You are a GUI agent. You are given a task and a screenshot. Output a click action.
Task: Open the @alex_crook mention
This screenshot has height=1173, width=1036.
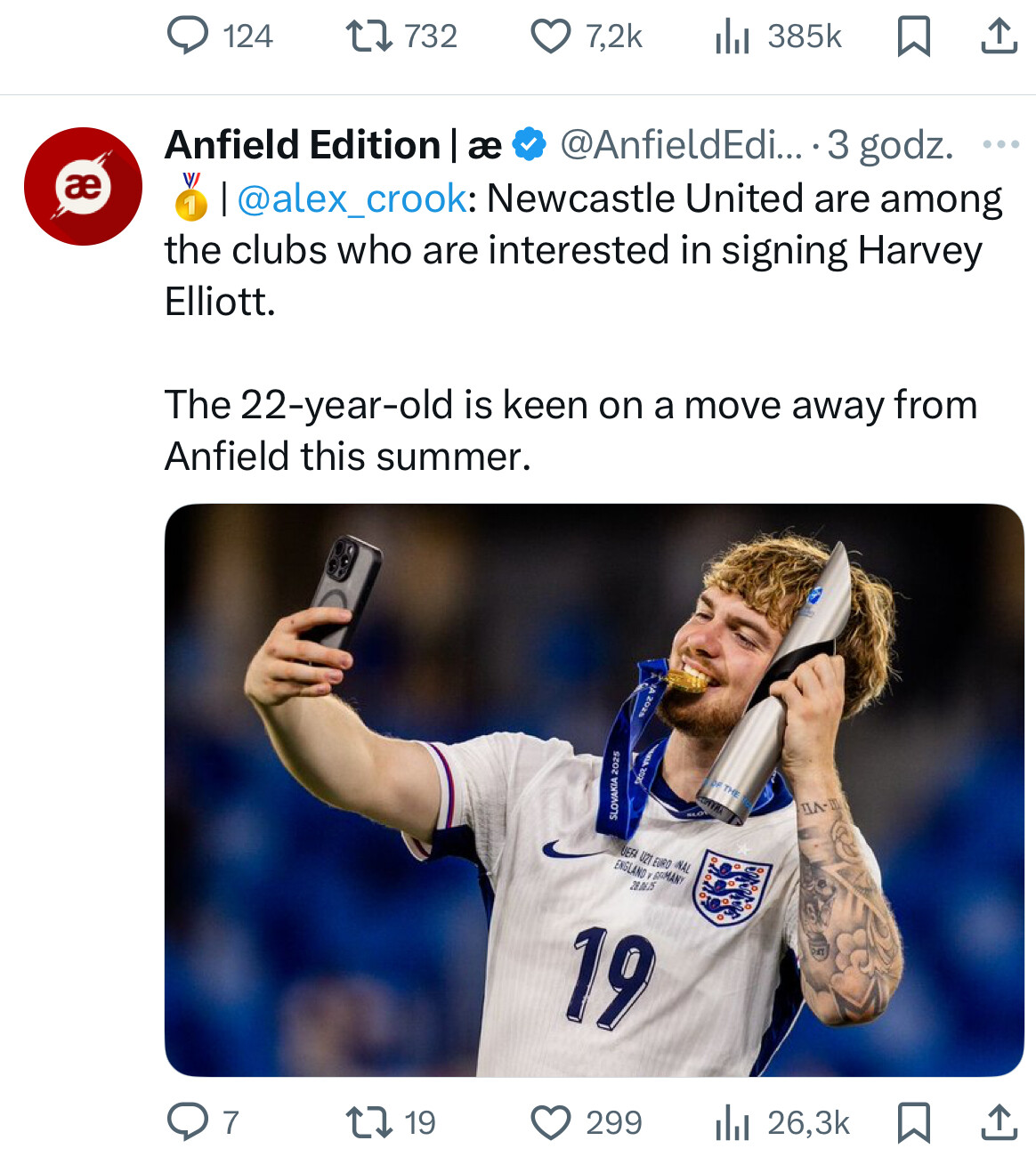click(x=352, y=198)
